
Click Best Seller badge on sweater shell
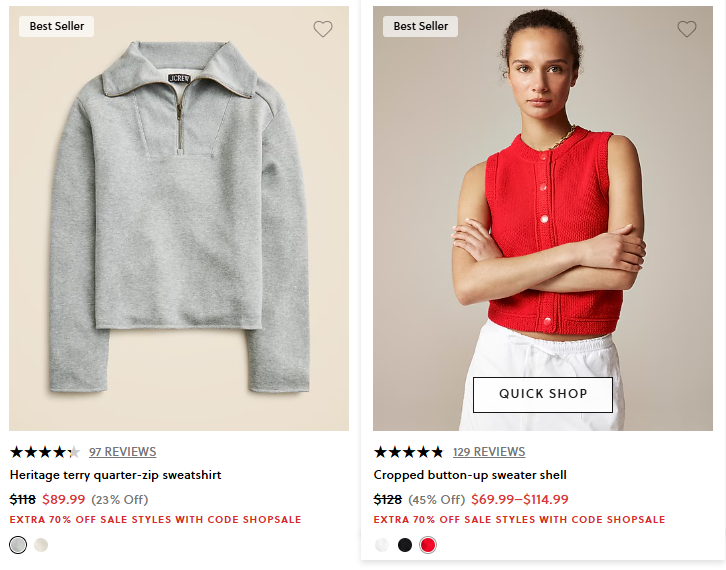[x=421, y=26]
